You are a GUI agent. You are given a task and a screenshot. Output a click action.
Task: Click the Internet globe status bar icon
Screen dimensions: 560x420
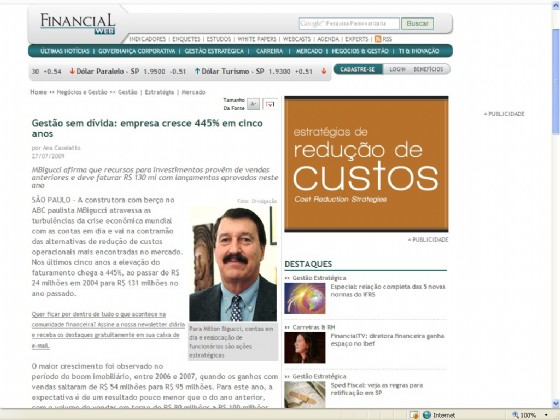(x=427, y=415)
